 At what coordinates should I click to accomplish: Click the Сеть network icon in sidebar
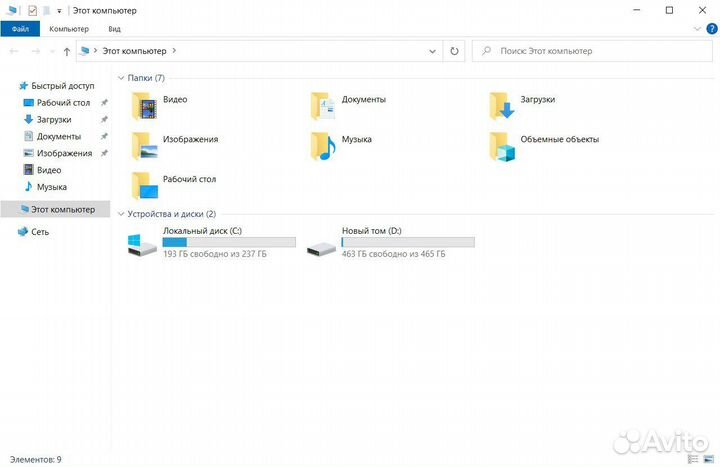pyautogui.click(x=22, y=231)
